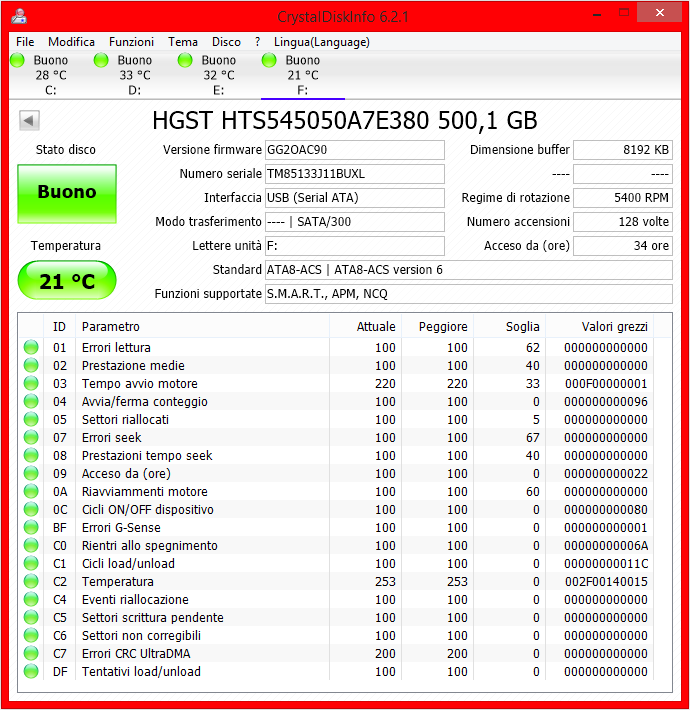Viewport: 690px width, 710px height.
Task: Open the Funzioni menu
Action: (x=131, y=42)
